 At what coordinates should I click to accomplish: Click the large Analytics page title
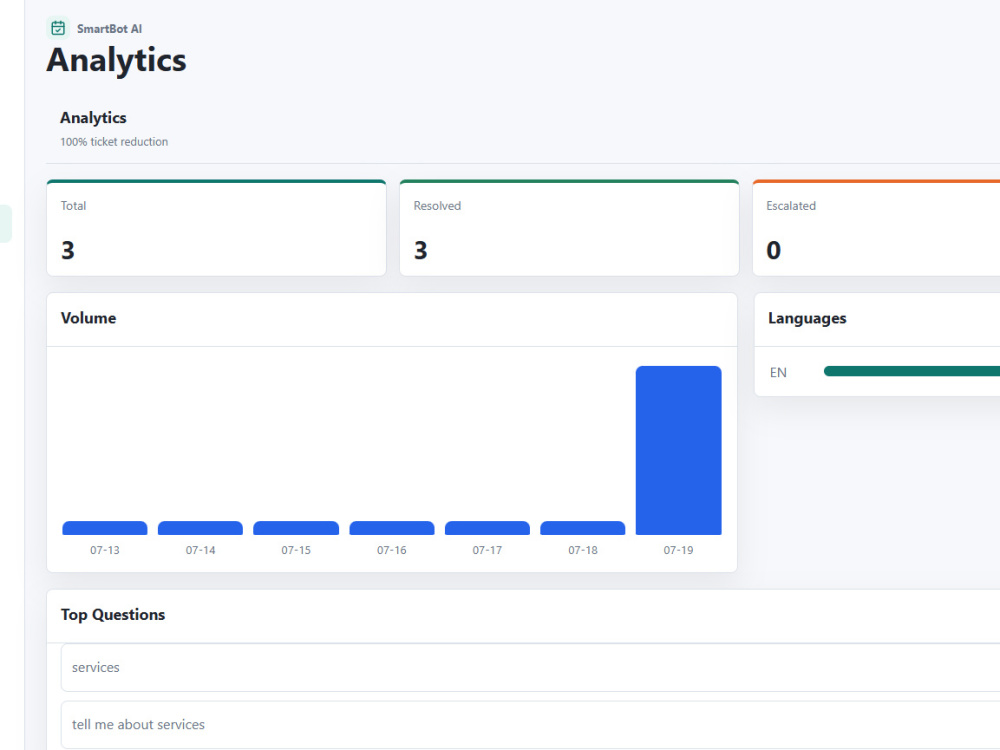pos(116,60)
